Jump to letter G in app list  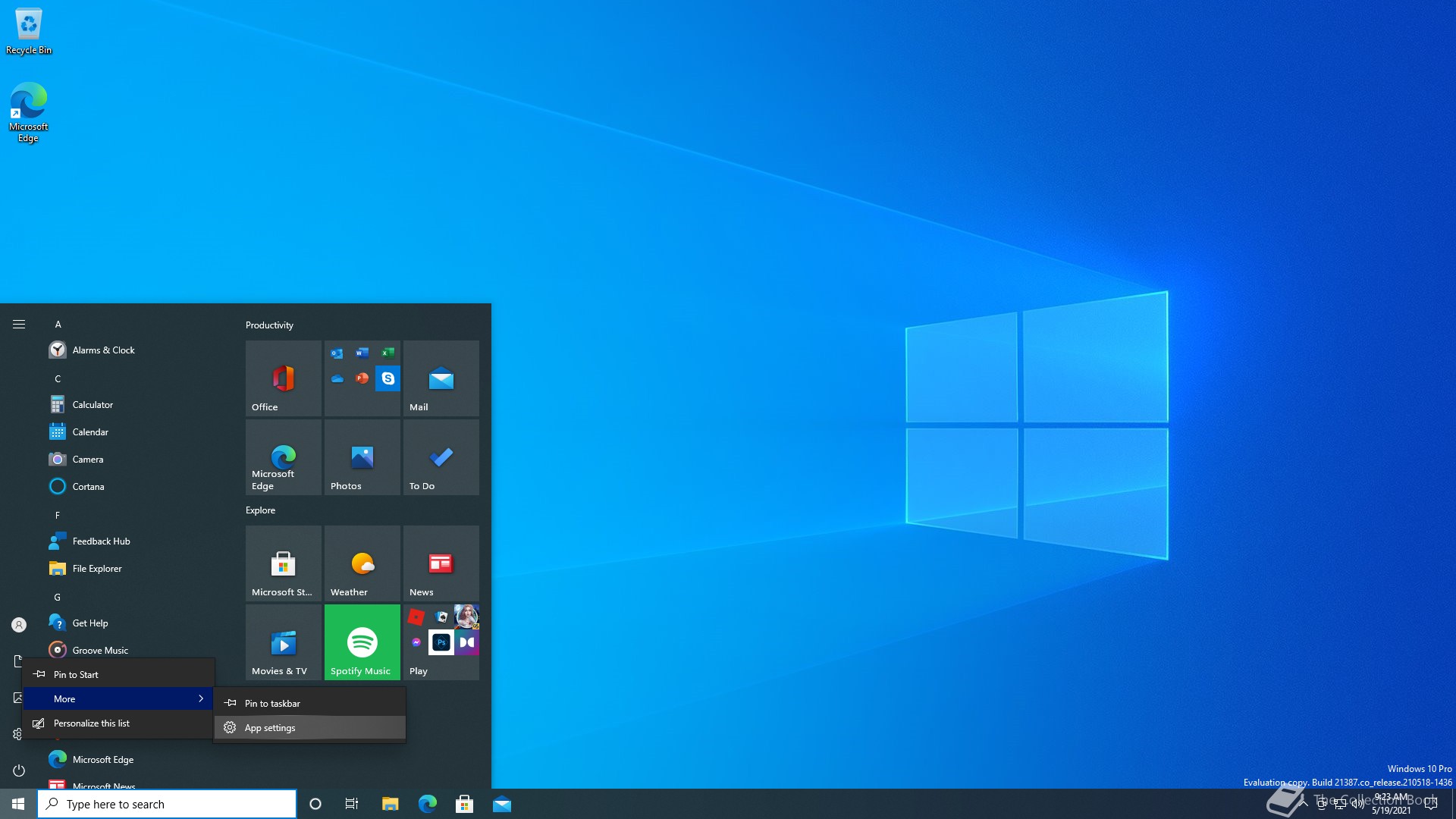click(x=58, y=598)
